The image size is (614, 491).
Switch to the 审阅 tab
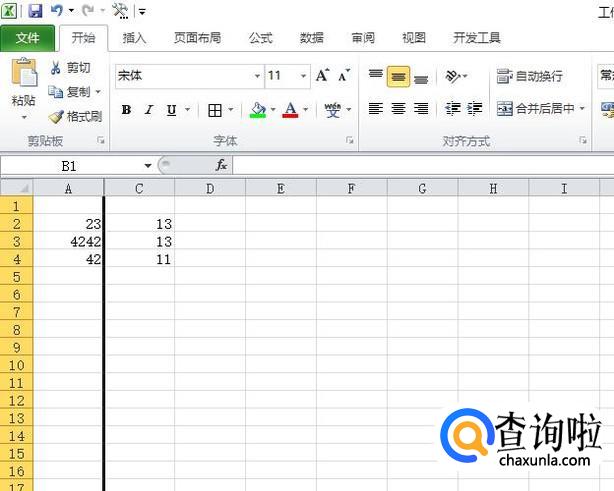pos(363,38)
